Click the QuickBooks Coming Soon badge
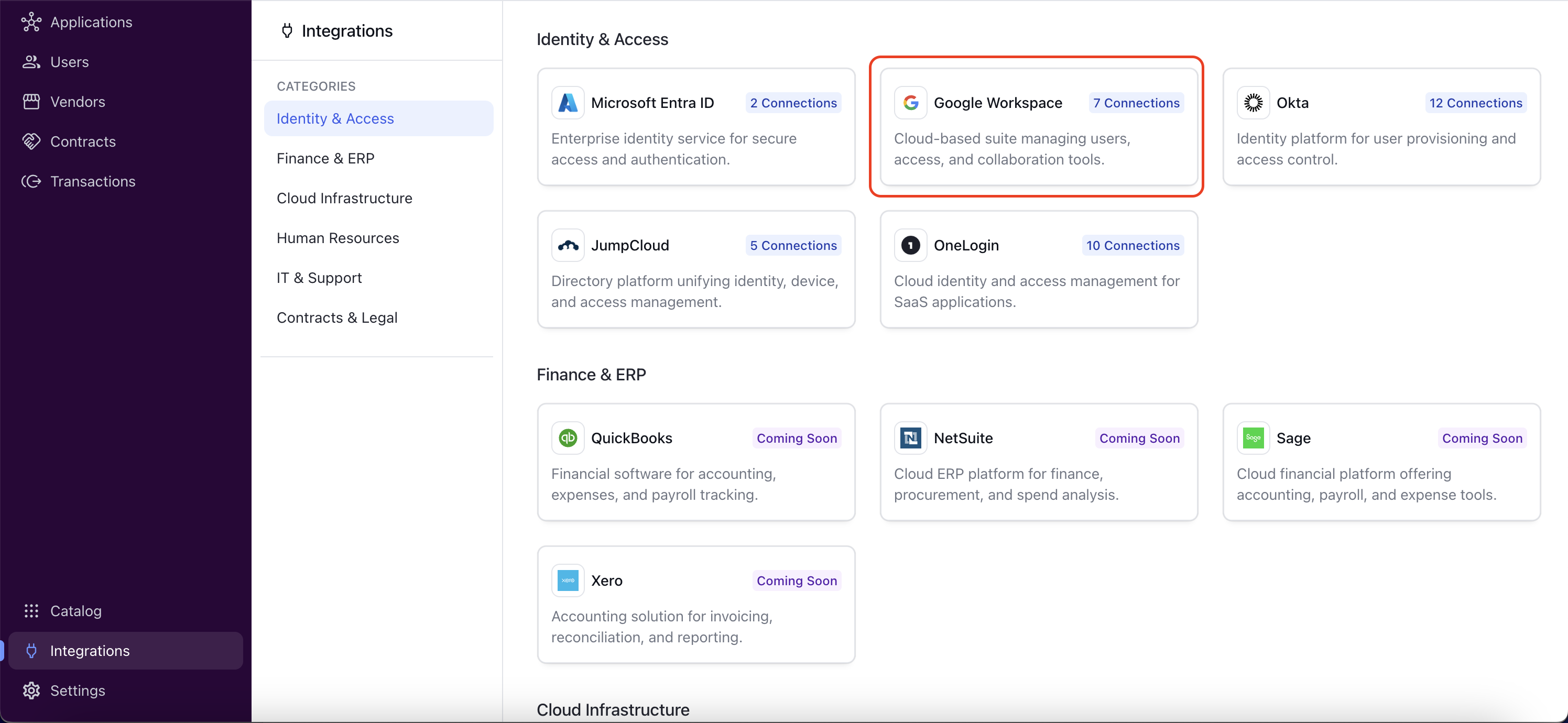 797,438
